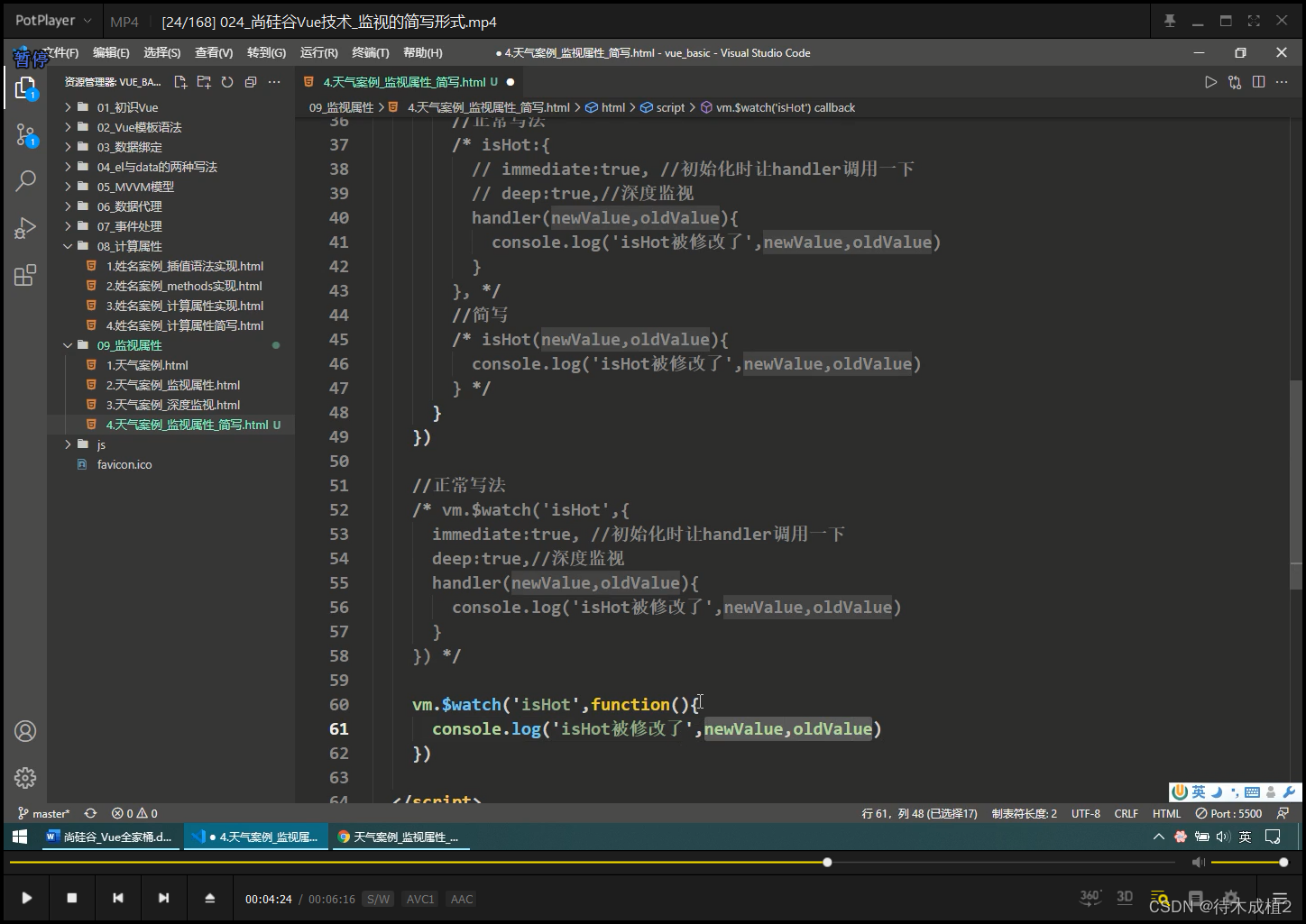
Task: Click UTF-8 encoding in status bar
Action: pos(1086,813)
